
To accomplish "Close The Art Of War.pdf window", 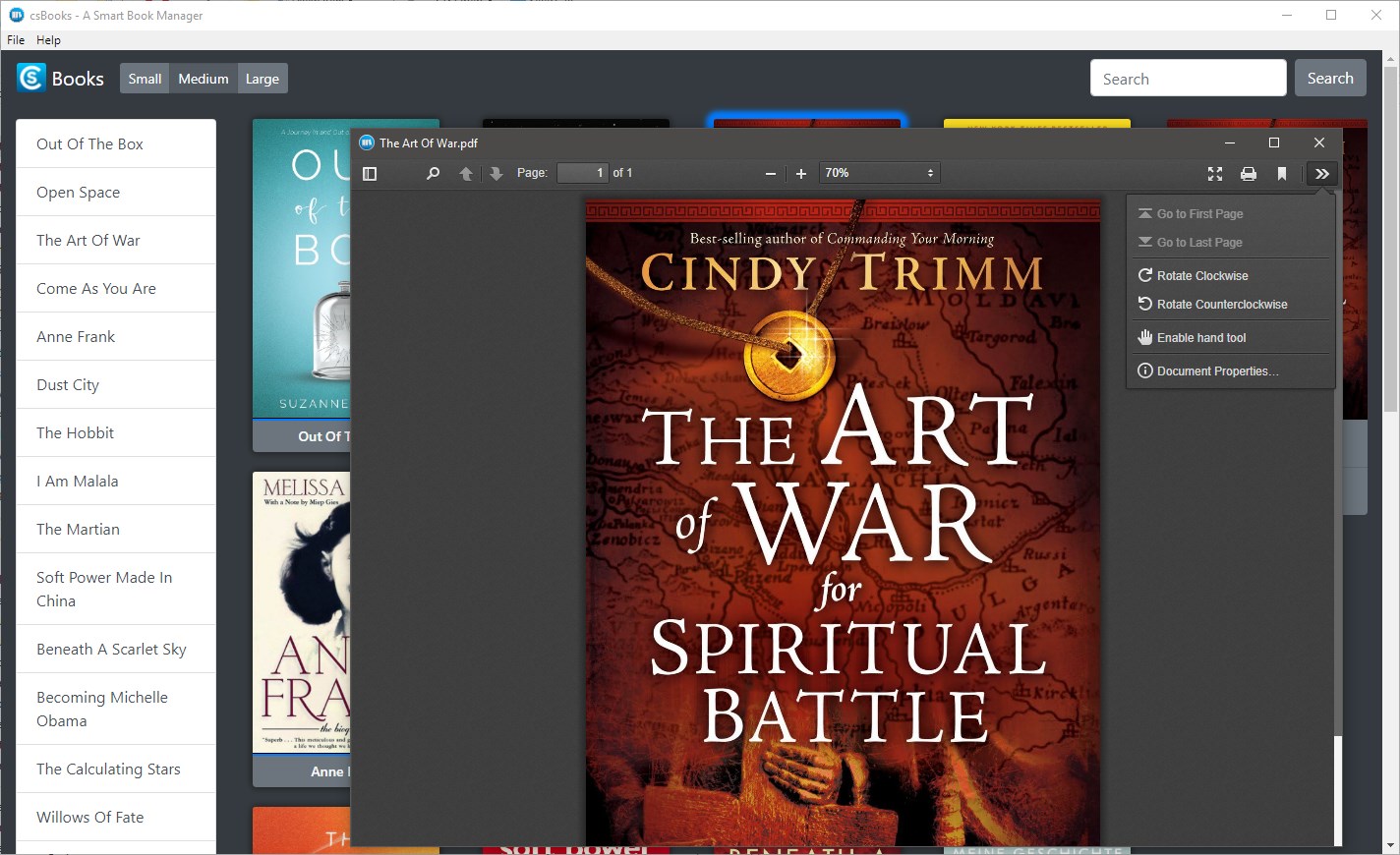I will (x=1319, y=142).
